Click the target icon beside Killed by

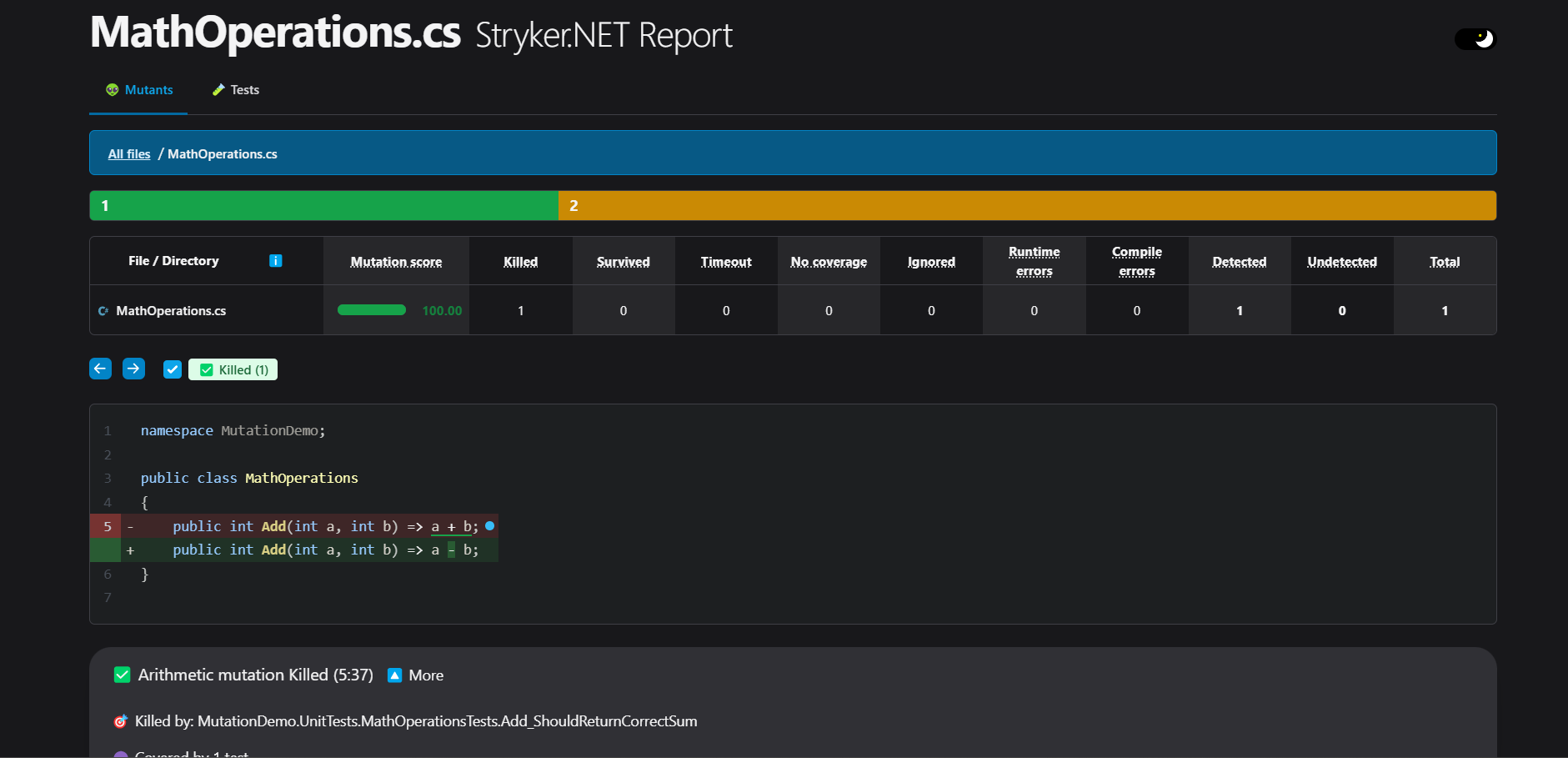pyautogui.click(x=121, y=721)
